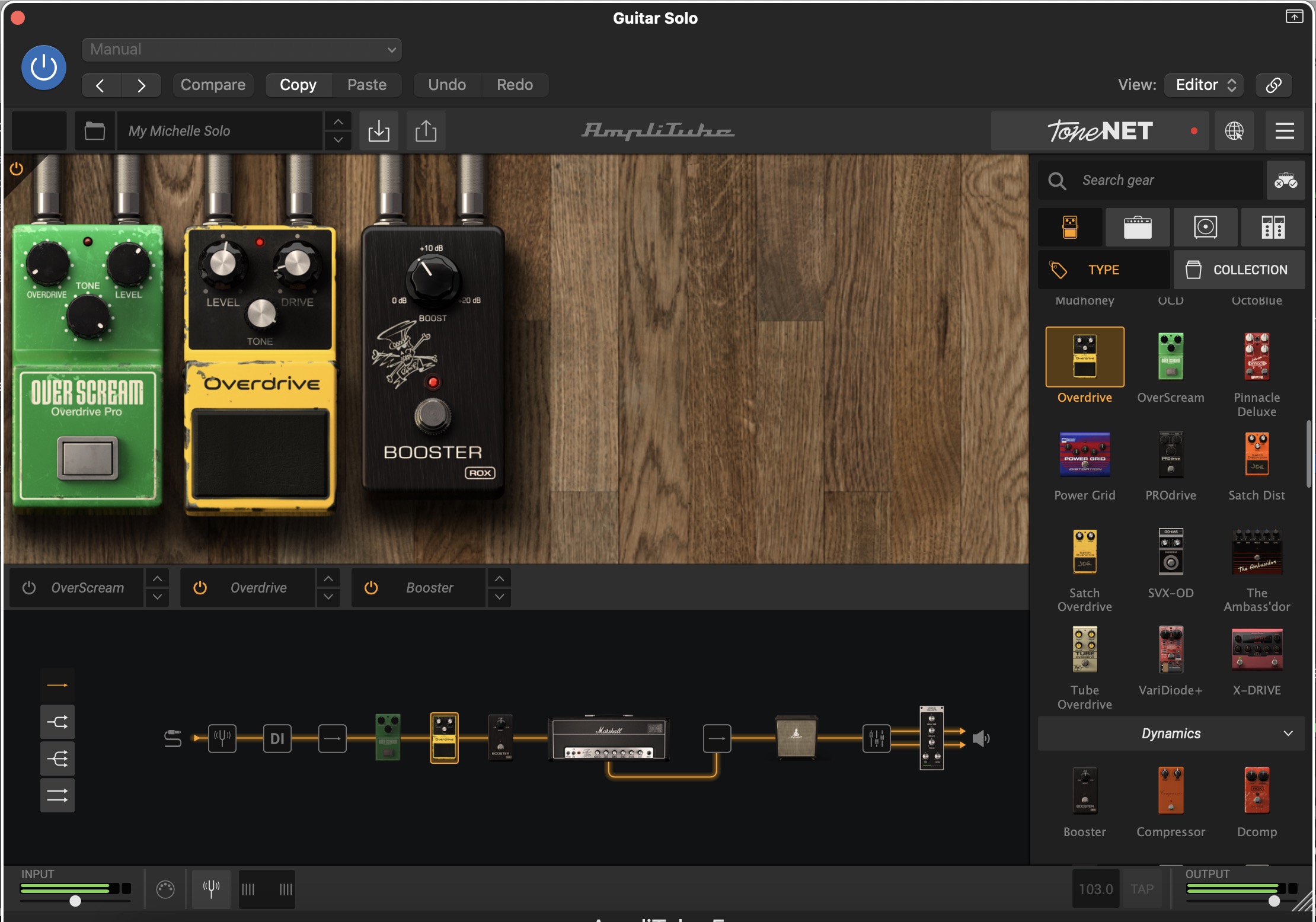Click the down arrow beside the Overdrive slot
1316x922 pixels.
point(328,597)
